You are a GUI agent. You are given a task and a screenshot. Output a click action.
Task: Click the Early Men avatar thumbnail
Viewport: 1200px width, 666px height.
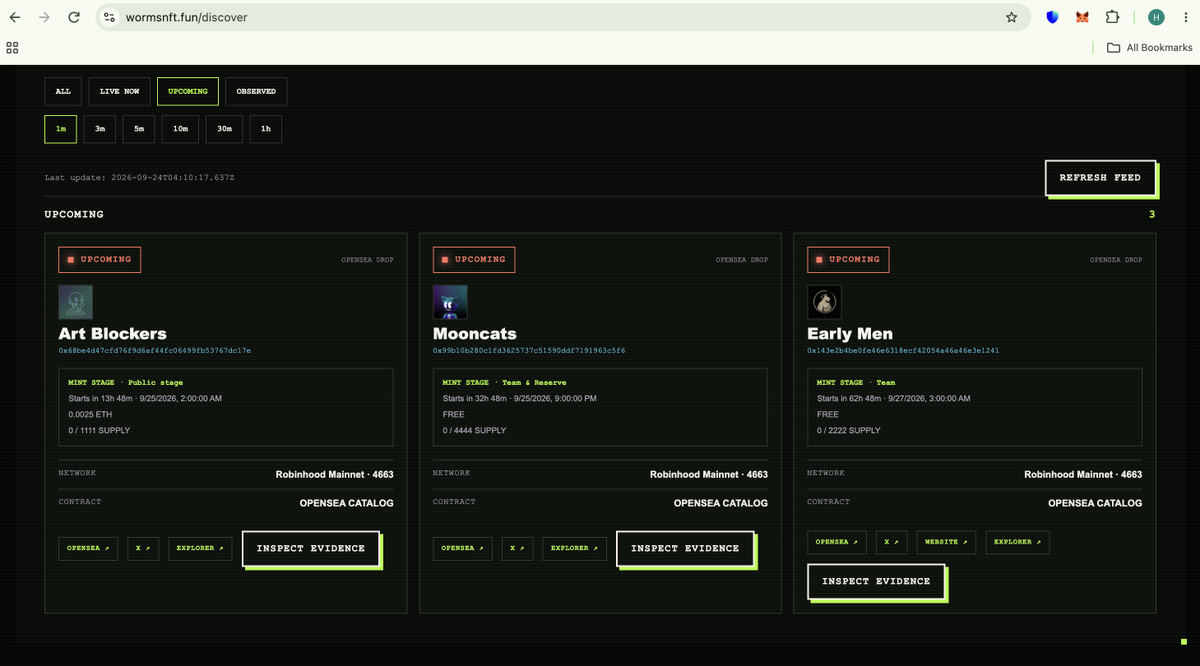(x=824, y=302)
